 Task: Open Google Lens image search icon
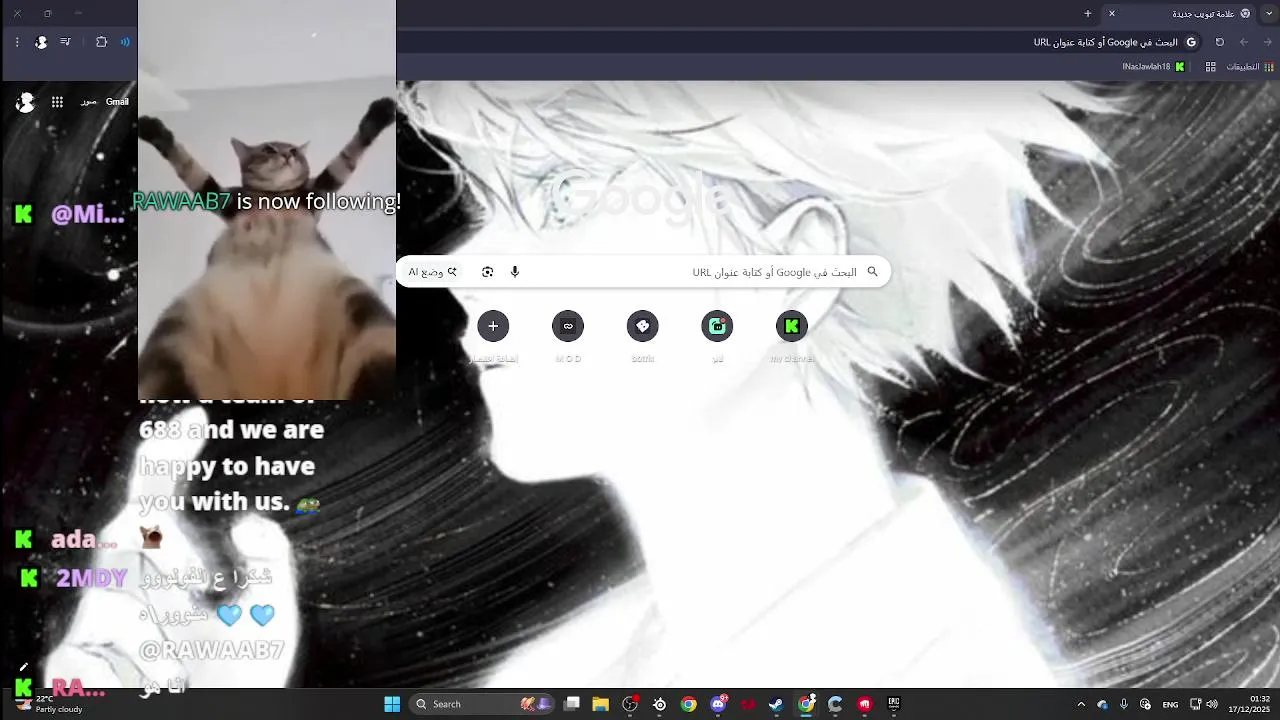(x=487, y=272)
